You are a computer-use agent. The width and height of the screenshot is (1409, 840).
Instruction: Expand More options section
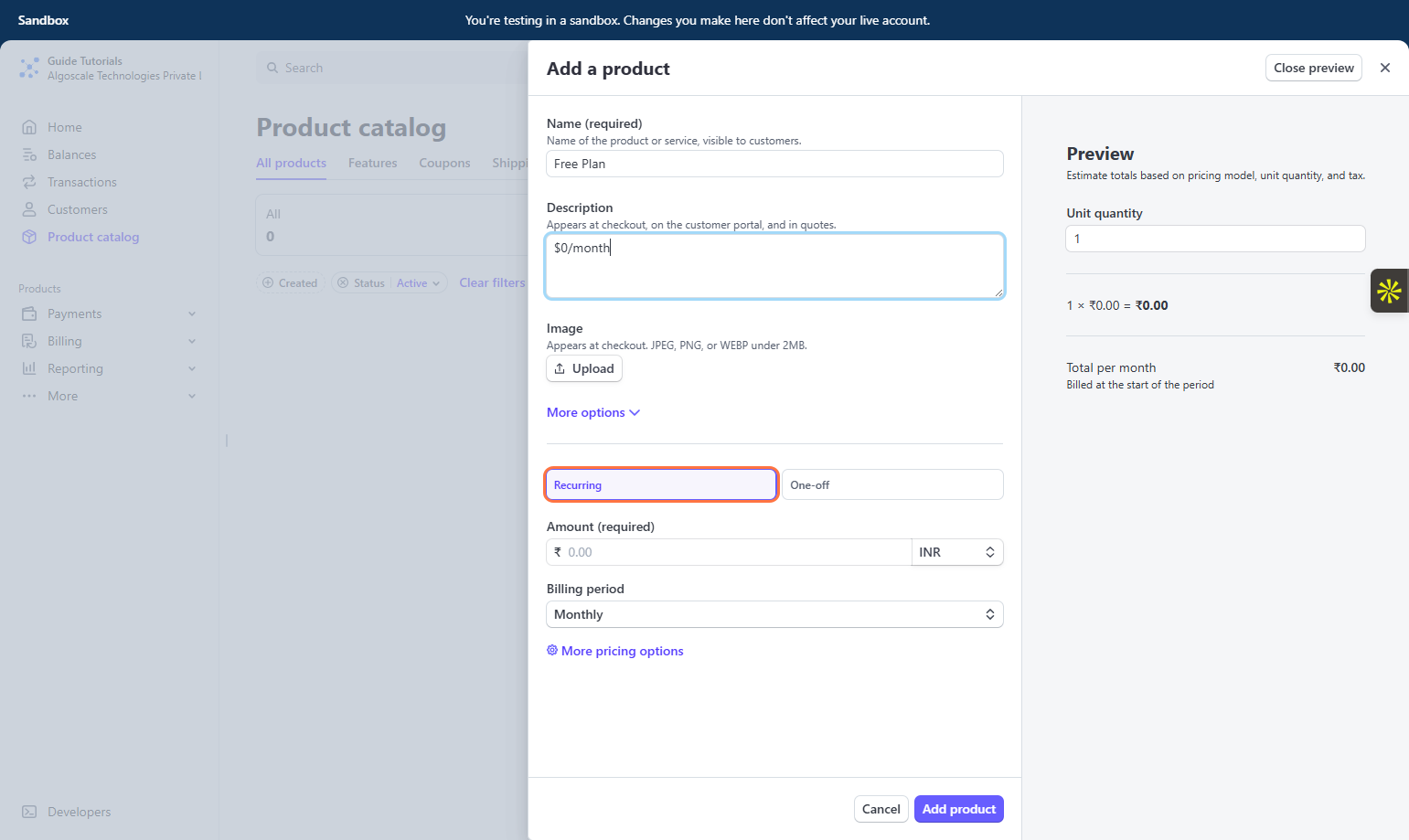pyautogui.click(x=593, y=412)
